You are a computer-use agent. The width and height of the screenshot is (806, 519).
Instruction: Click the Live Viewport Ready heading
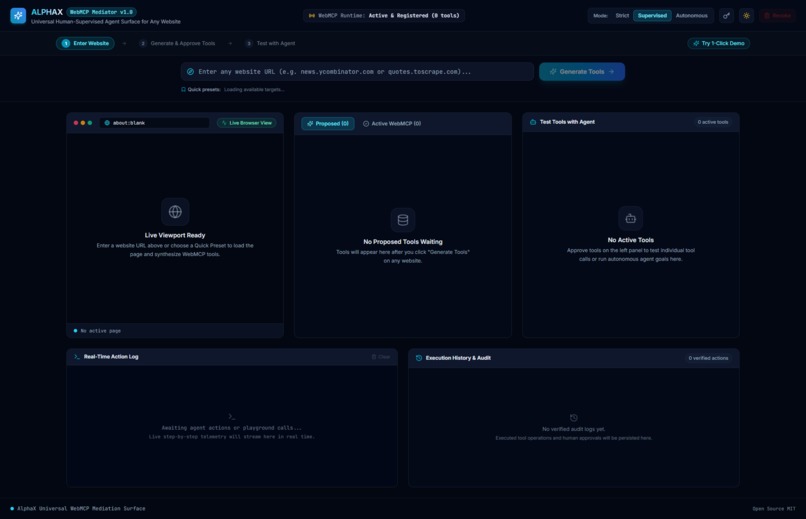175,235
